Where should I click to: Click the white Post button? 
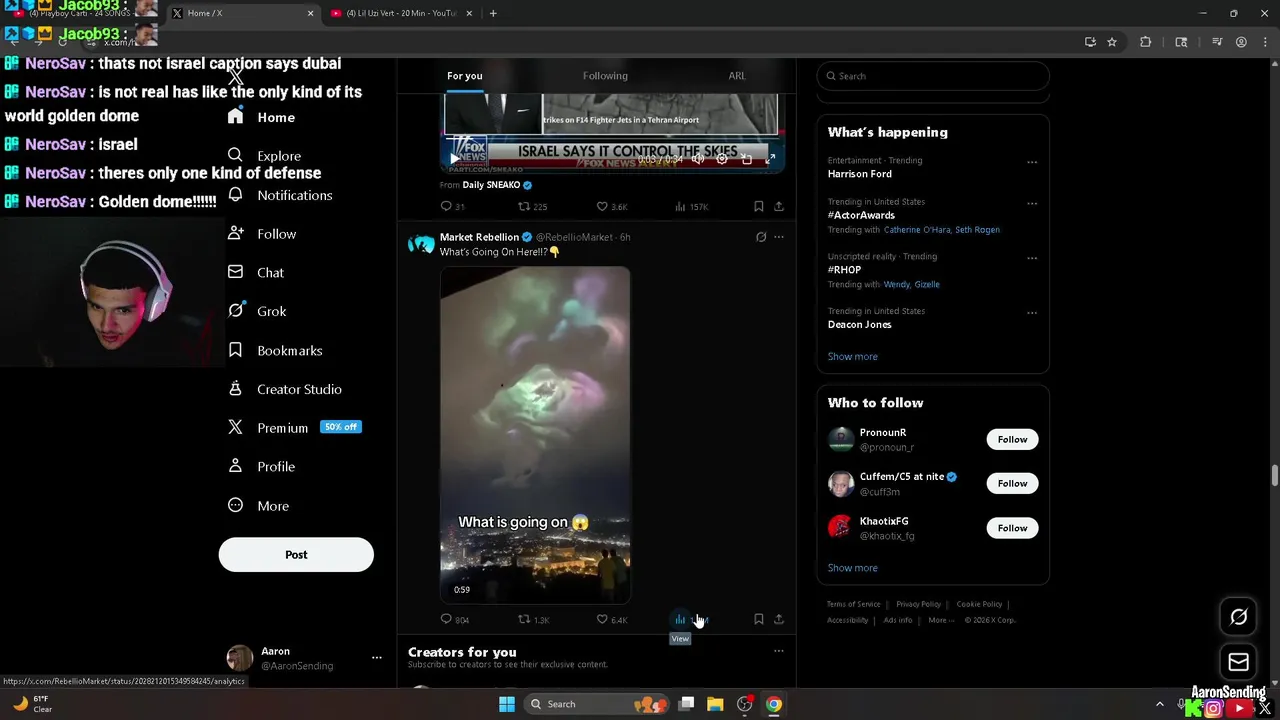tap(296, 555)
